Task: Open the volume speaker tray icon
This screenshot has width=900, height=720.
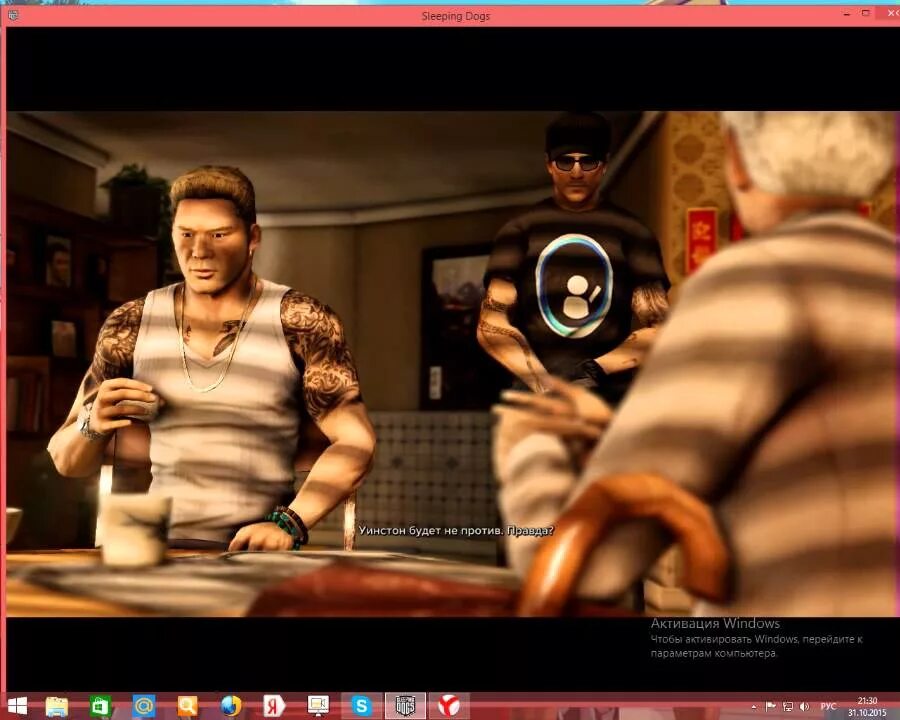Action: 805,706
